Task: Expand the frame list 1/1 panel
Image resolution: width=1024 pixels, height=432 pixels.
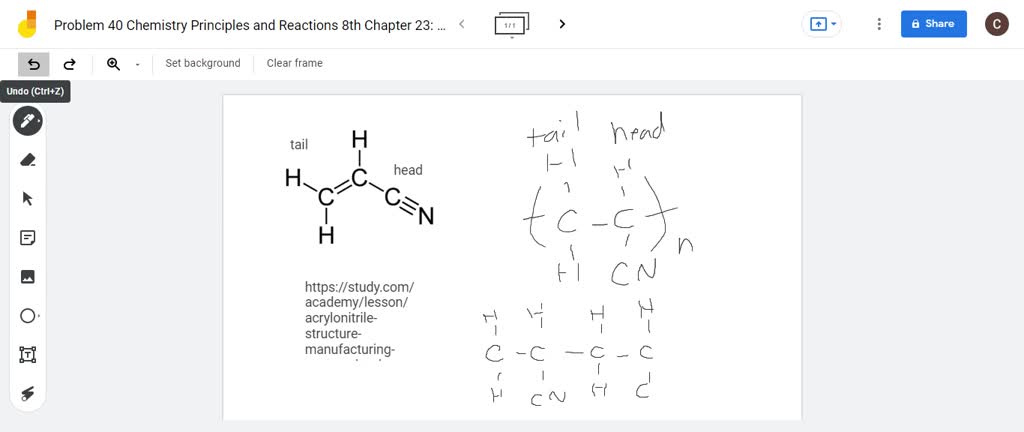Action: [512, 25]
